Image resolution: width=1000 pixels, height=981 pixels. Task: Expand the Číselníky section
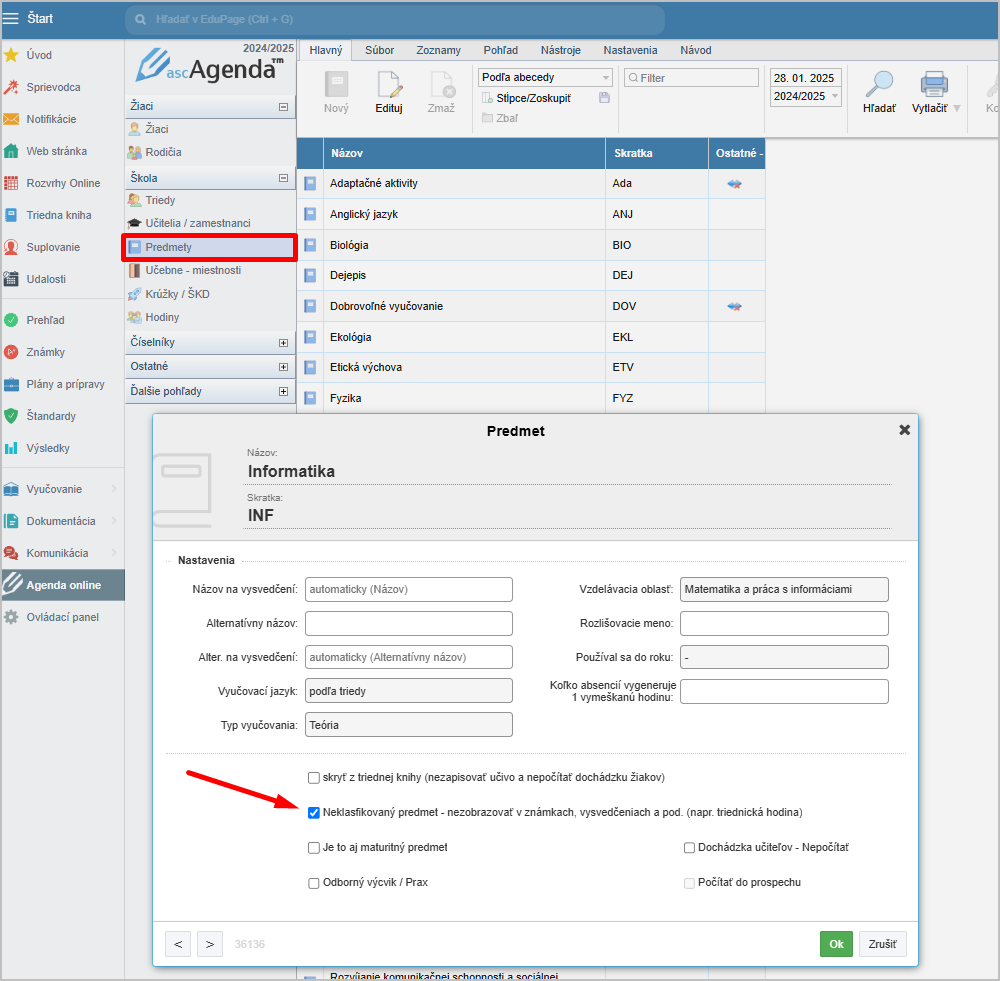pyautogui.click(x=283, y=343)
